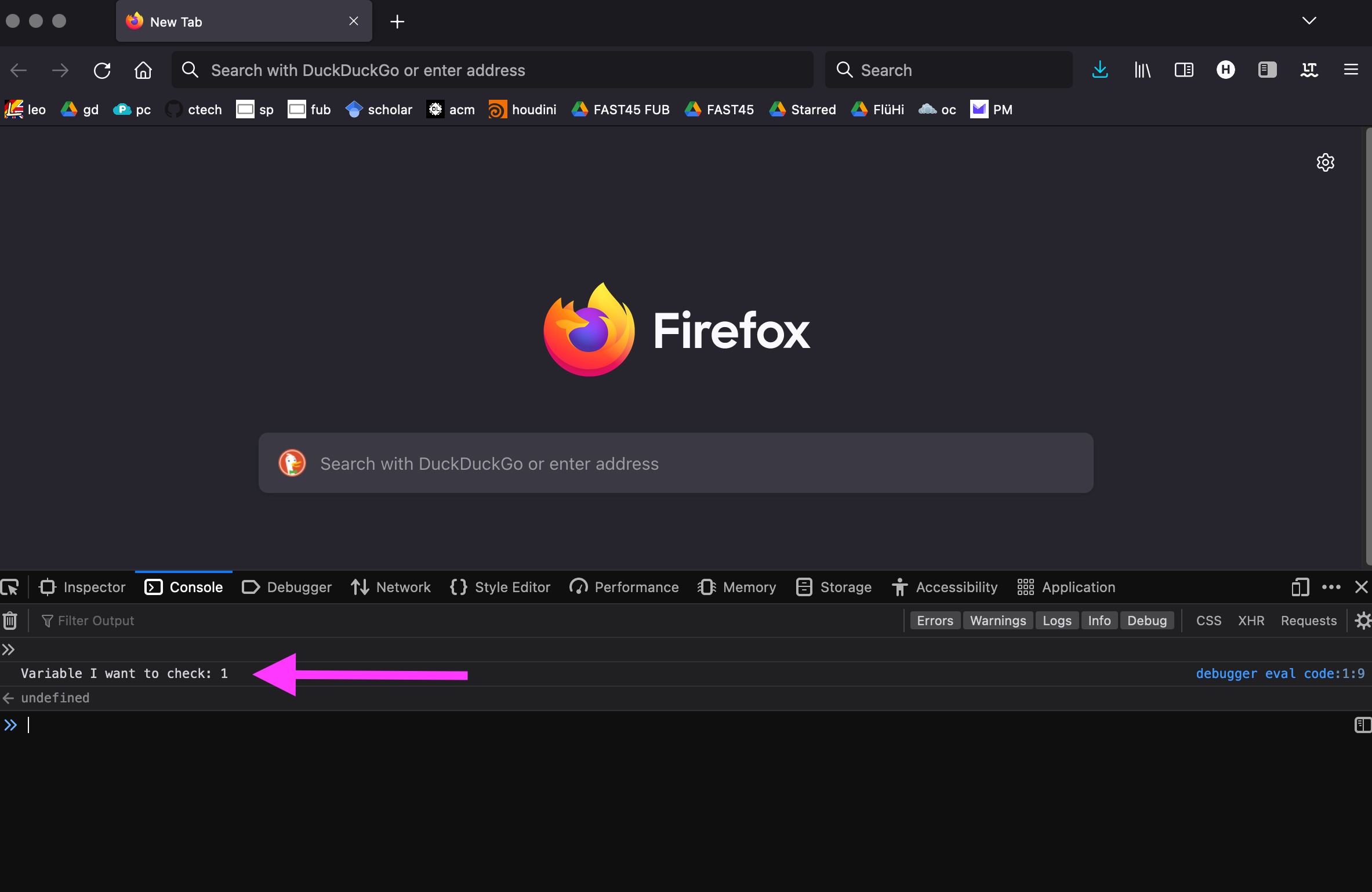Reload the current page
Image resolution: width=1372 pixels, height=892 pixels.
click(x=102, y=70)
